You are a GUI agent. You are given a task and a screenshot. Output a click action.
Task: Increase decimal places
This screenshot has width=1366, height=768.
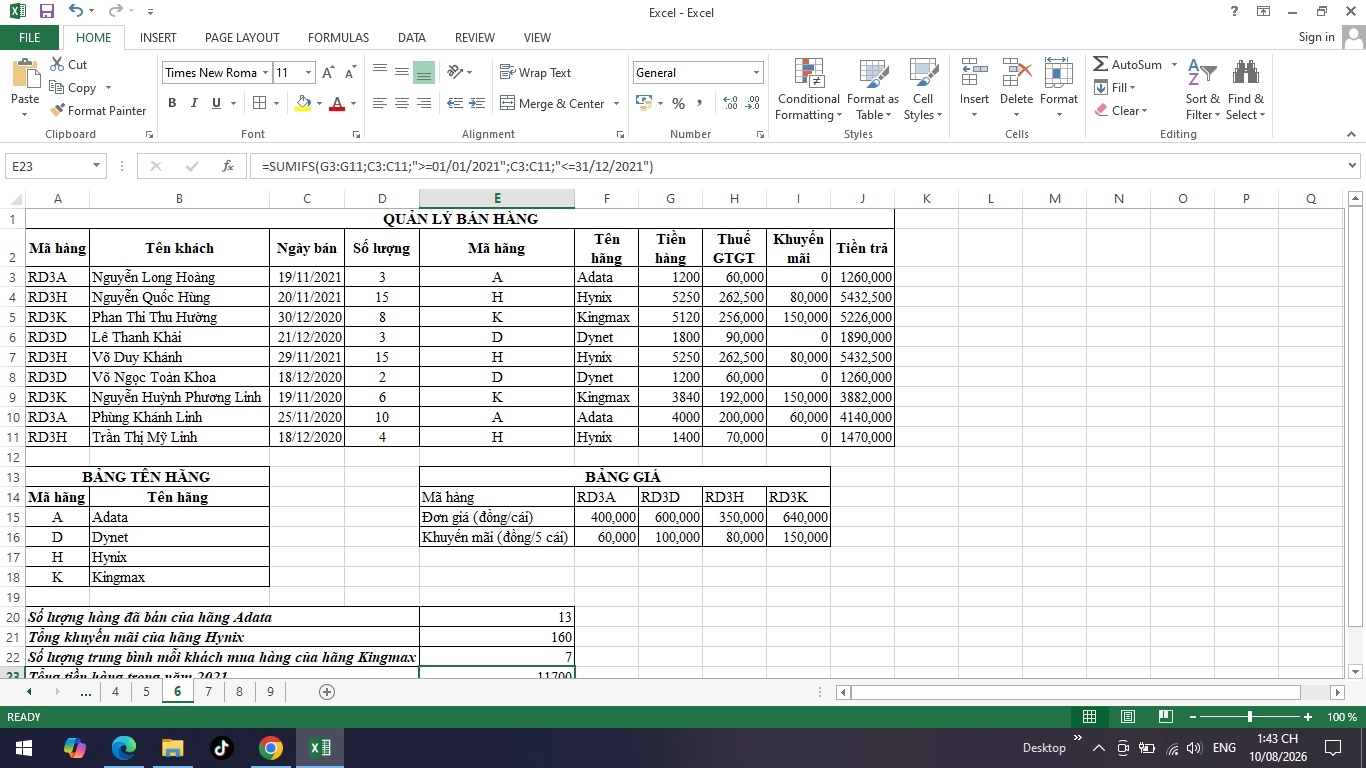click(730, 103)
